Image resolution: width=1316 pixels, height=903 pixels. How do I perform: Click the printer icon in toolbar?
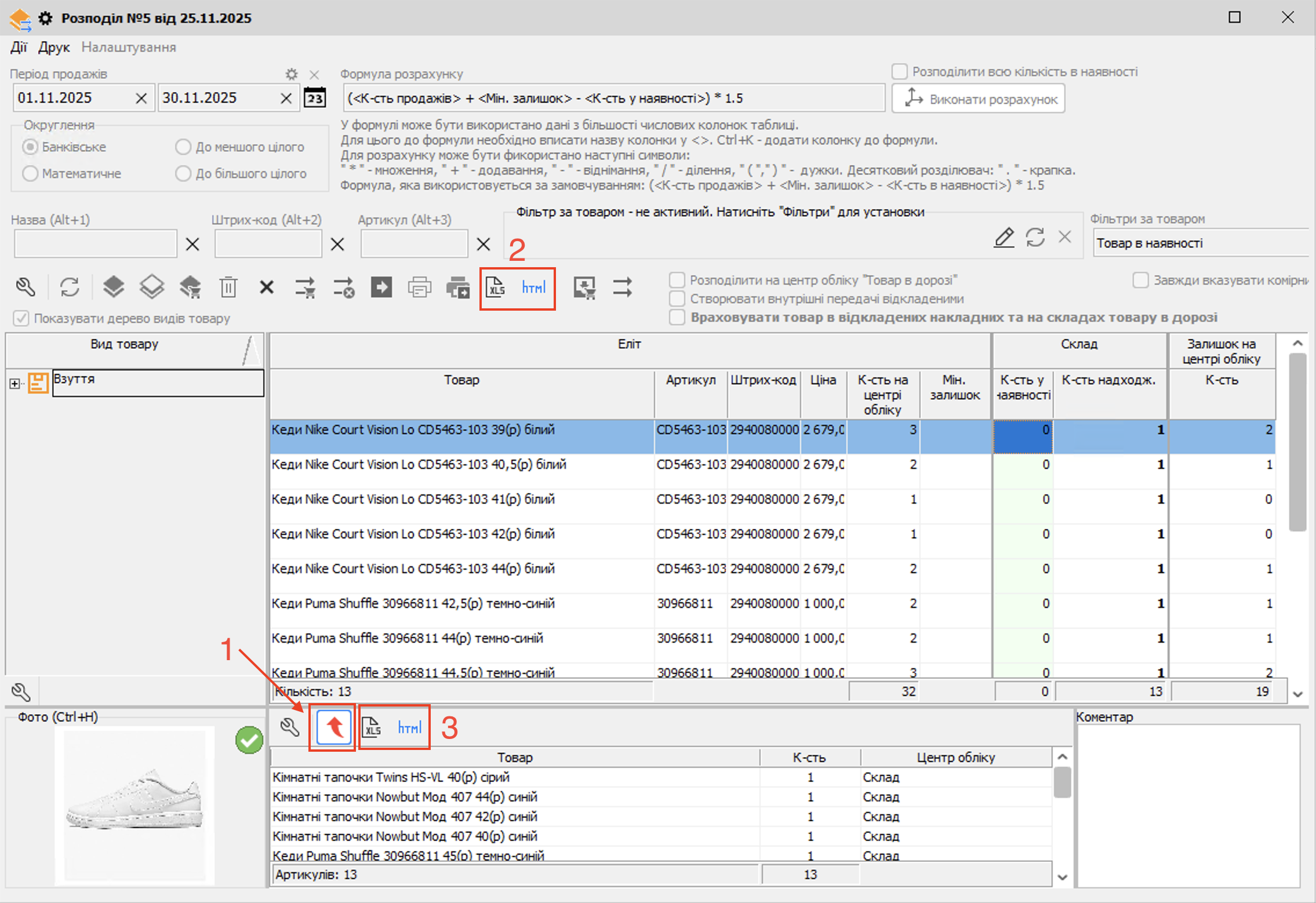click(x=419, y=287)
